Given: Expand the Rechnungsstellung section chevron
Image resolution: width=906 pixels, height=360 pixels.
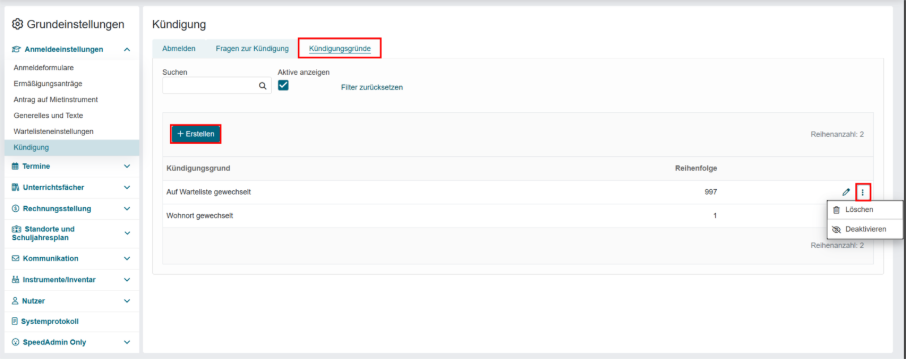Looking at the screenshot, I should click(127, 209).
